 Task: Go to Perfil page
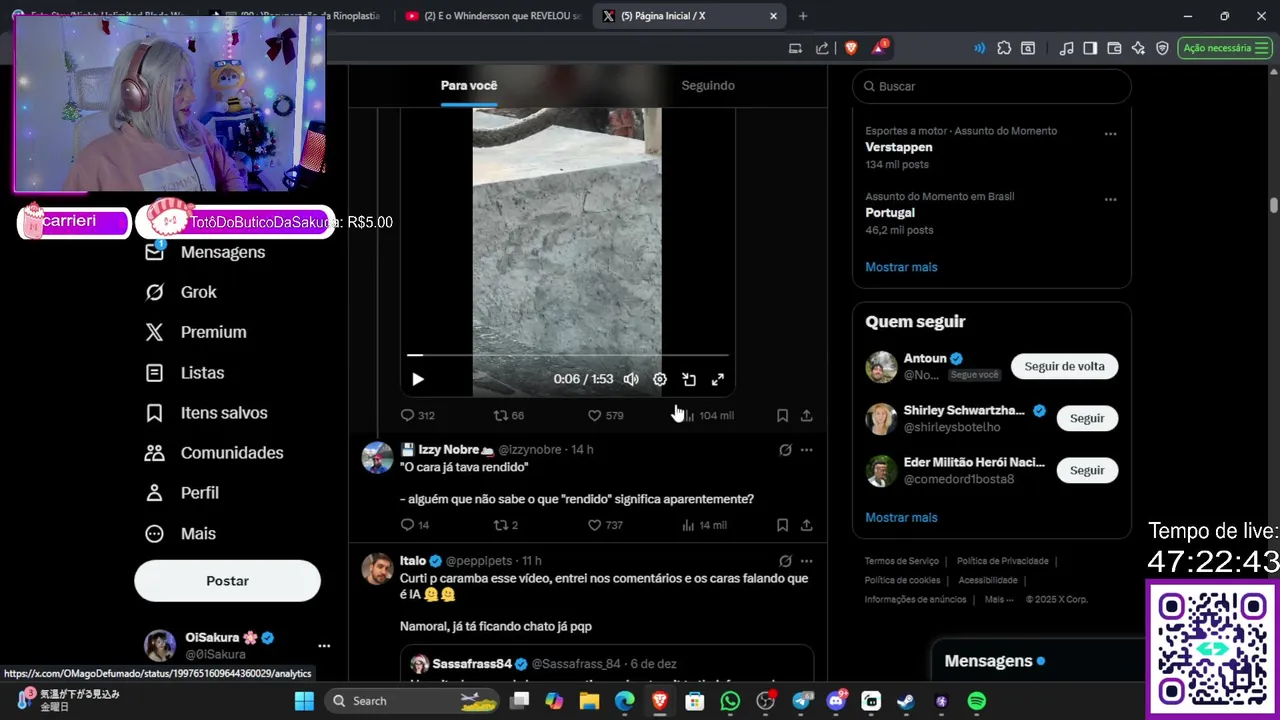coord(183,493)
